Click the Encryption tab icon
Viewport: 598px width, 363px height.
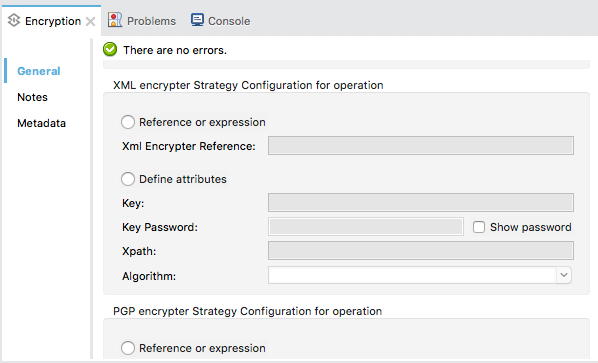tap(14, 21)
